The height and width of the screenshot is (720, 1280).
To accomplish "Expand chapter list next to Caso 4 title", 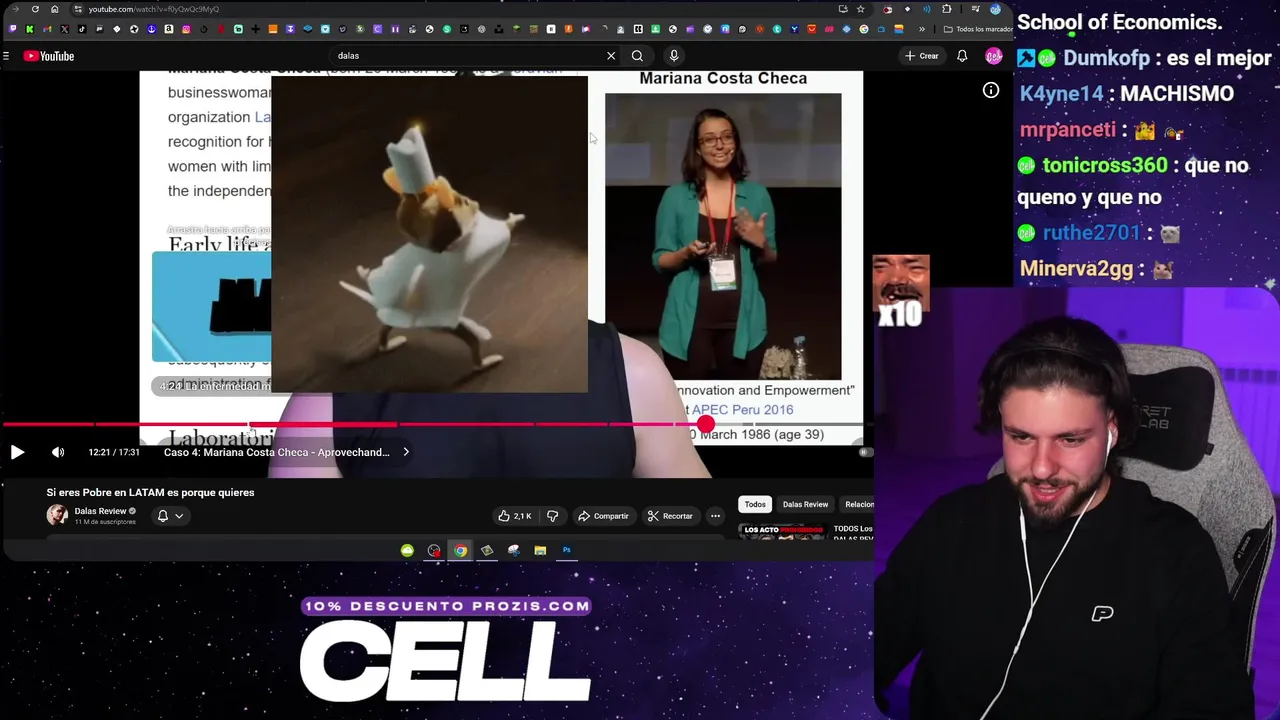I will pyautogui.click(x=406, y=452).
